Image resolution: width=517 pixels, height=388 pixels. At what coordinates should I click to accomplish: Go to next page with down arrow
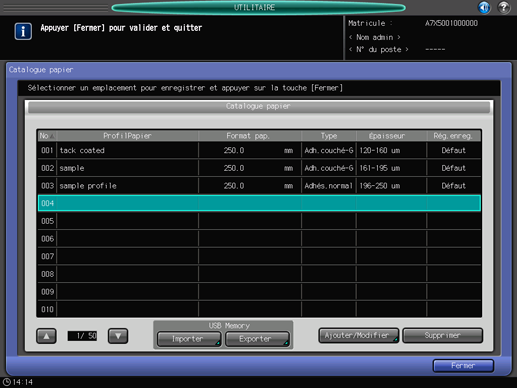pos(118,336)
